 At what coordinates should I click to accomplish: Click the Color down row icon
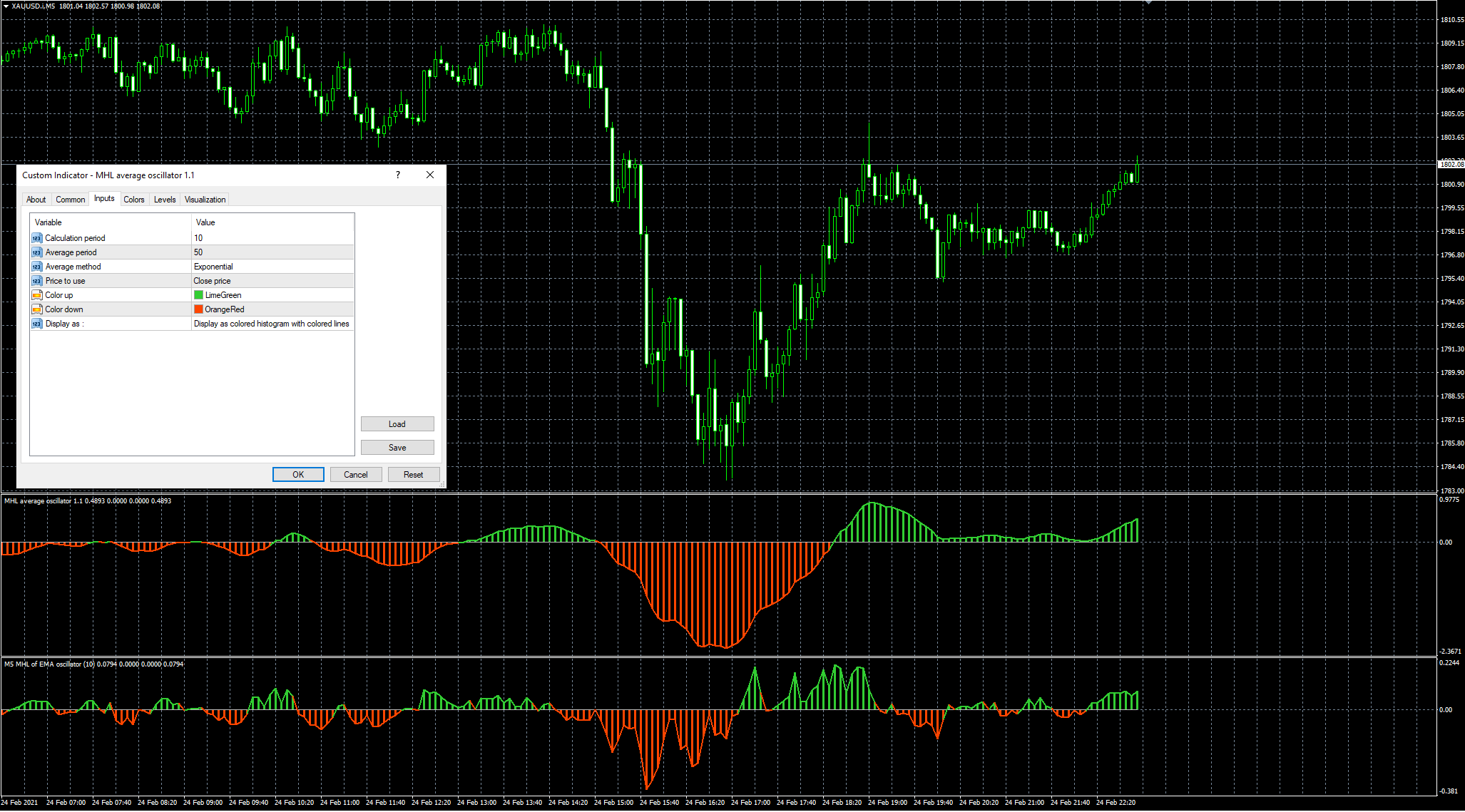pyautogui.click(x=37, y=309)
